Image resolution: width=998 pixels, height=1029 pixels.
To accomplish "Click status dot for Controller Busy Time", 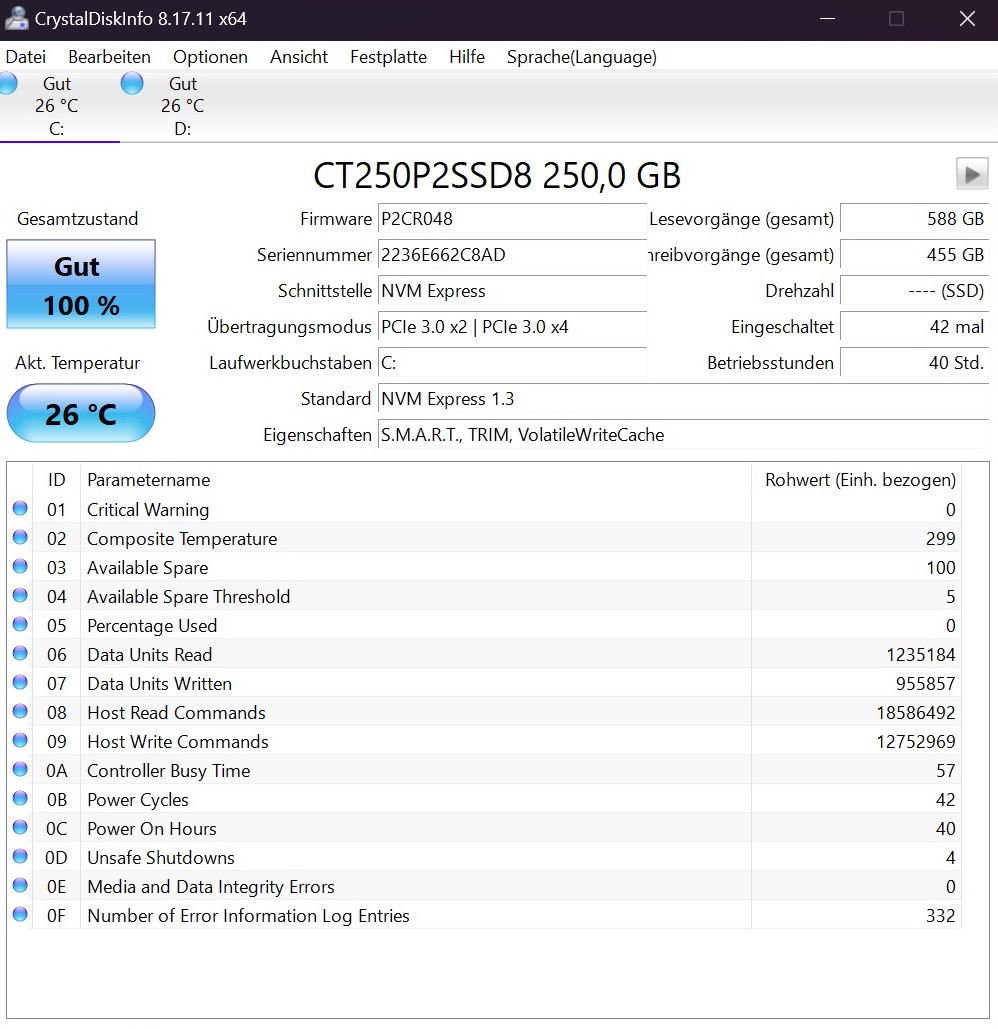I will (x=20, y=769).
